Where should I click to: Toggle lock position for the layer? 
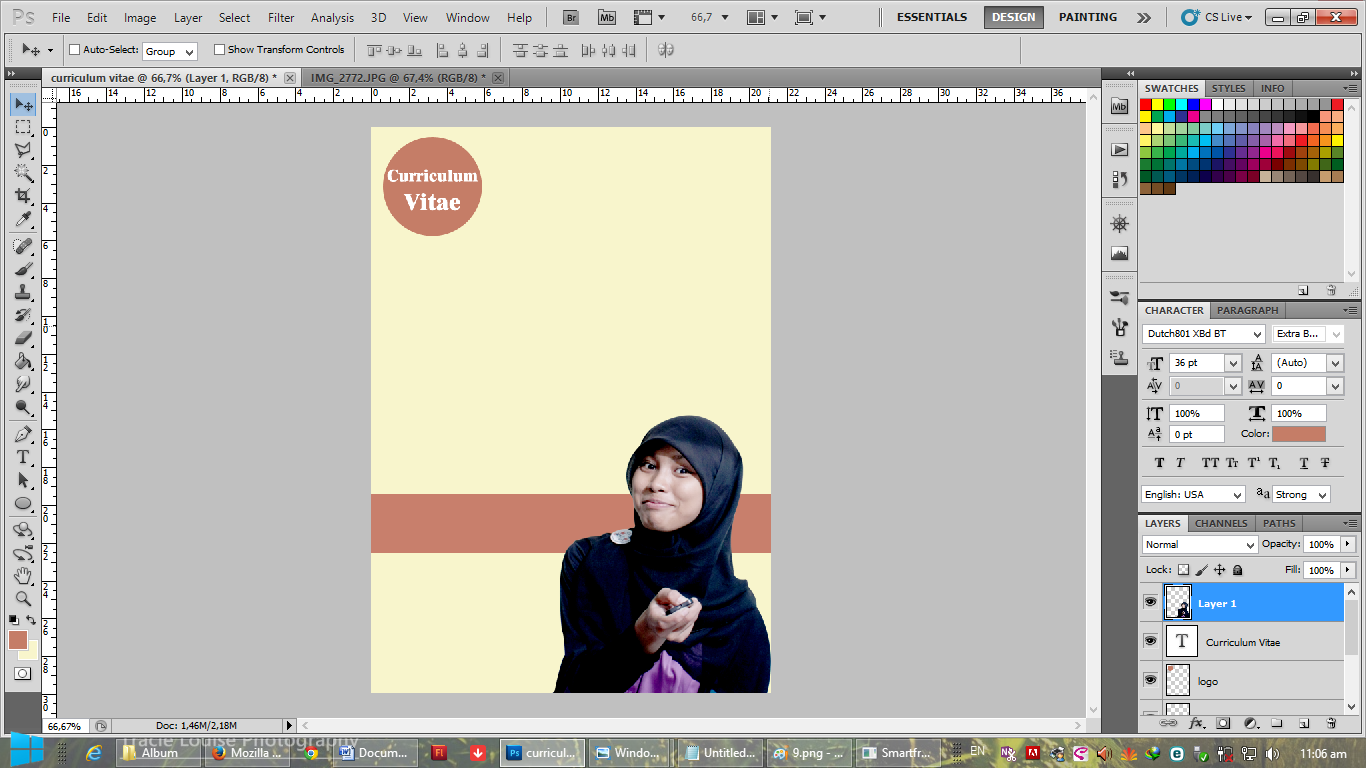(1219, 570)
